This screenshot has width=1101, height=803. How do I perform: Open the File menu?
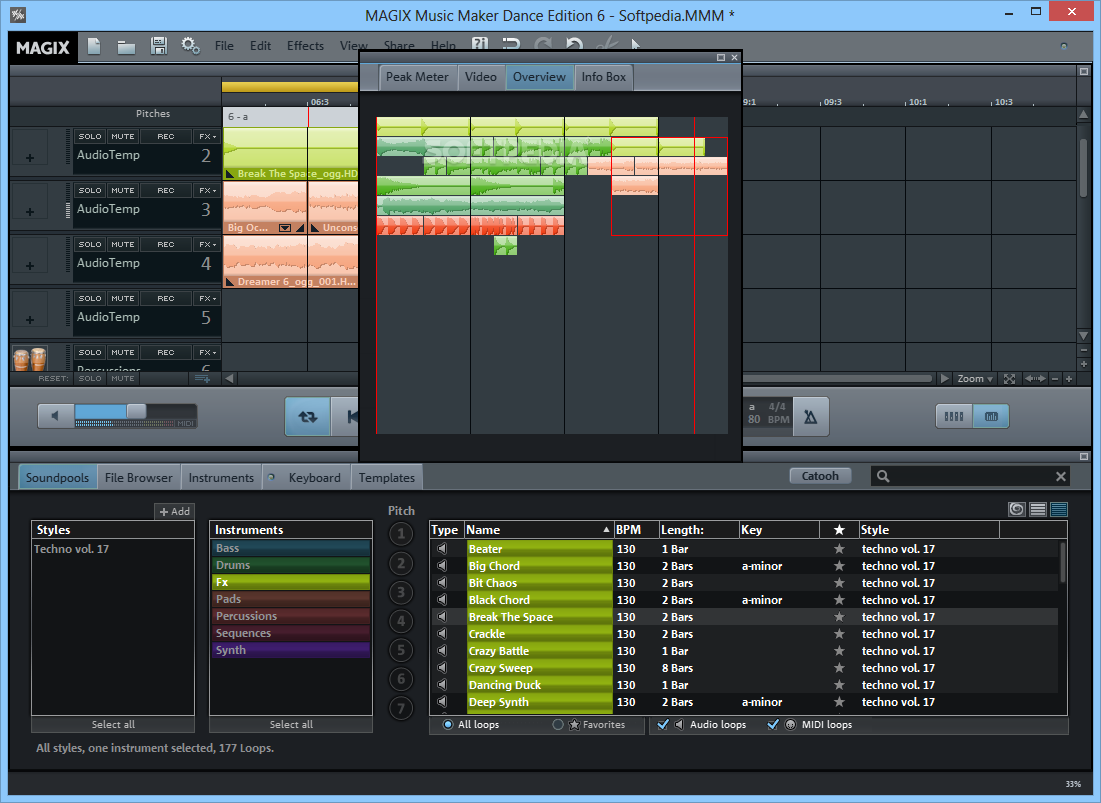click(224, 46)
